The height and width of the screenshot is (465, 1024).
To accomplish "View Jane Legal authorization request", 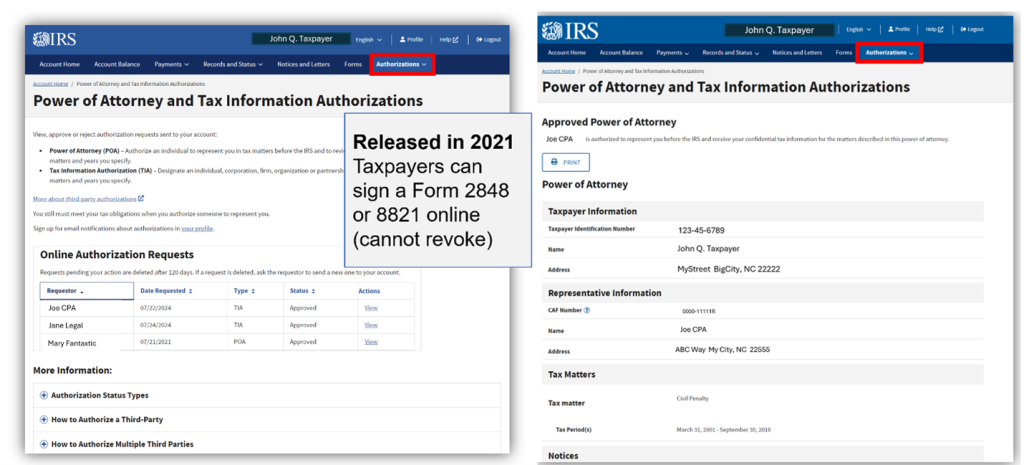I will coord(371,325).
